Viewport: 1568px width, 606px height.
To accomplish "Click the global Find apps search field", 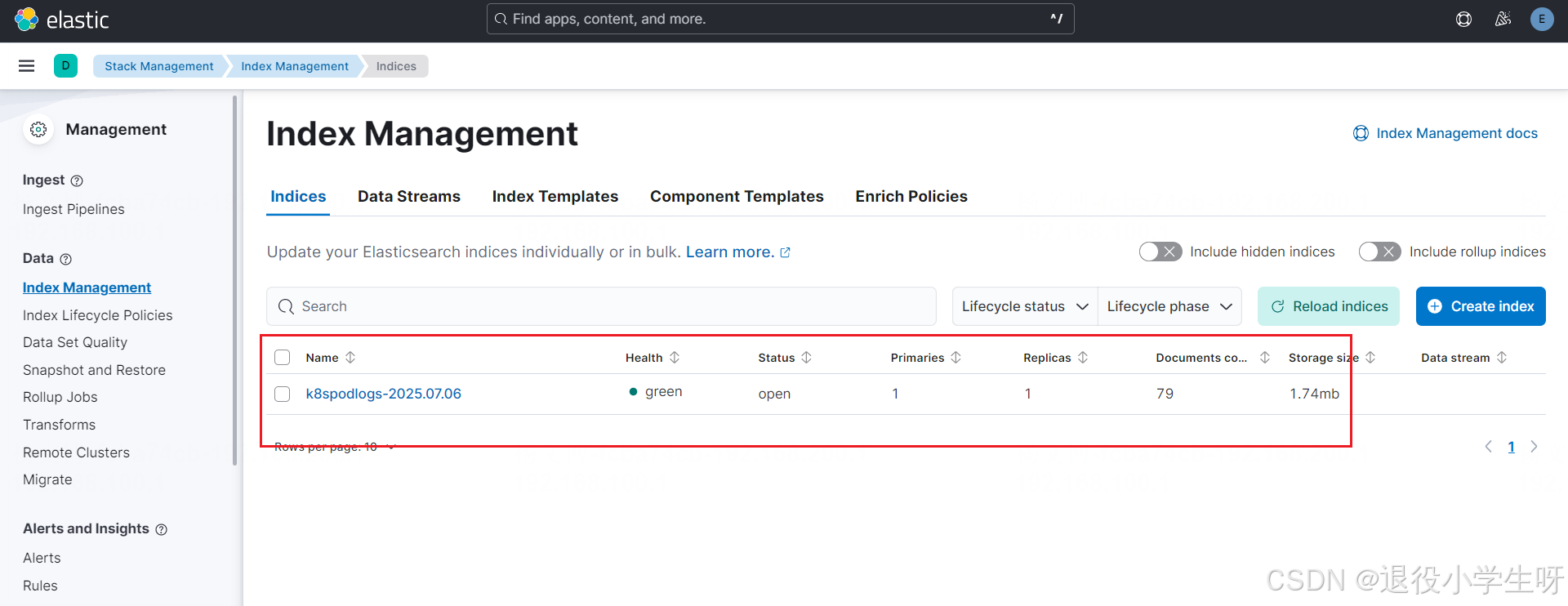I will pyautogui.click(x=780, y=19).
